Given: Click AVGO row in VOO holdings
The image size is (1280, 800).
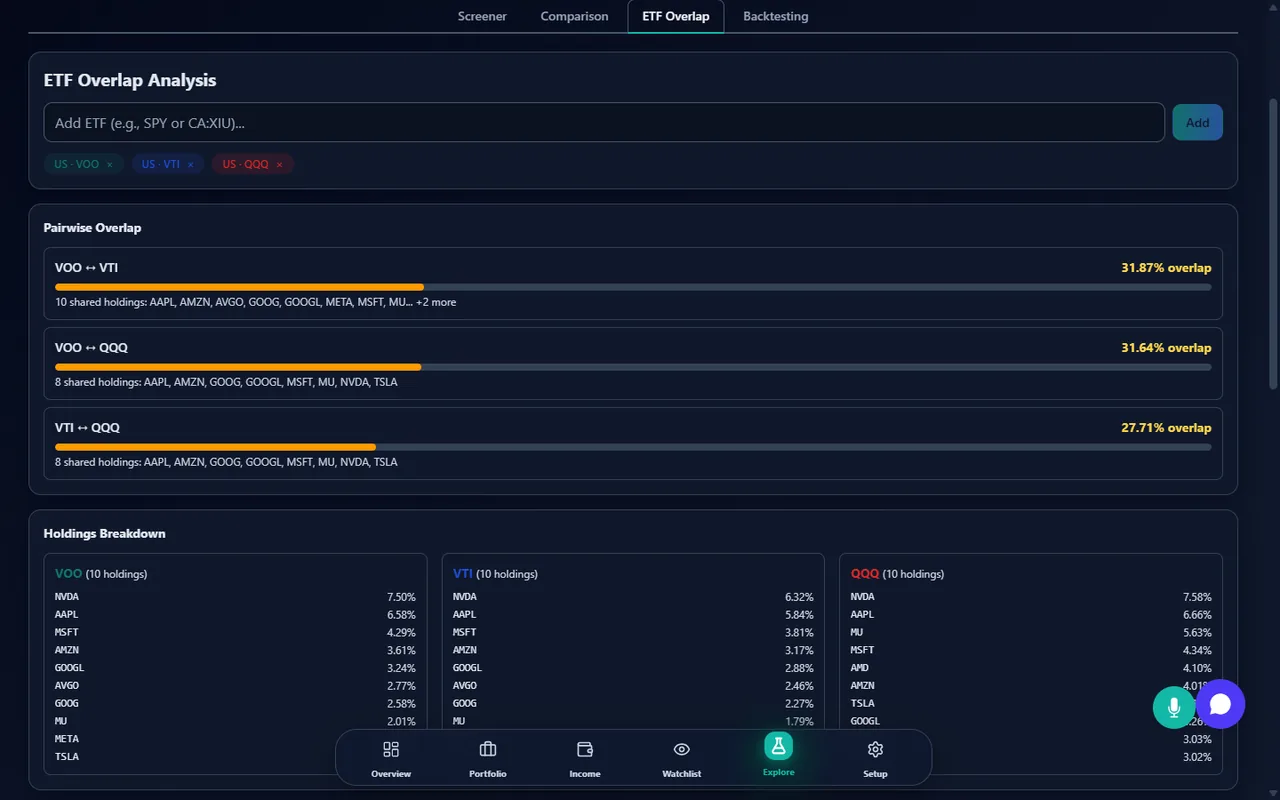Looking at the screenshot, I should coord(235,686).
